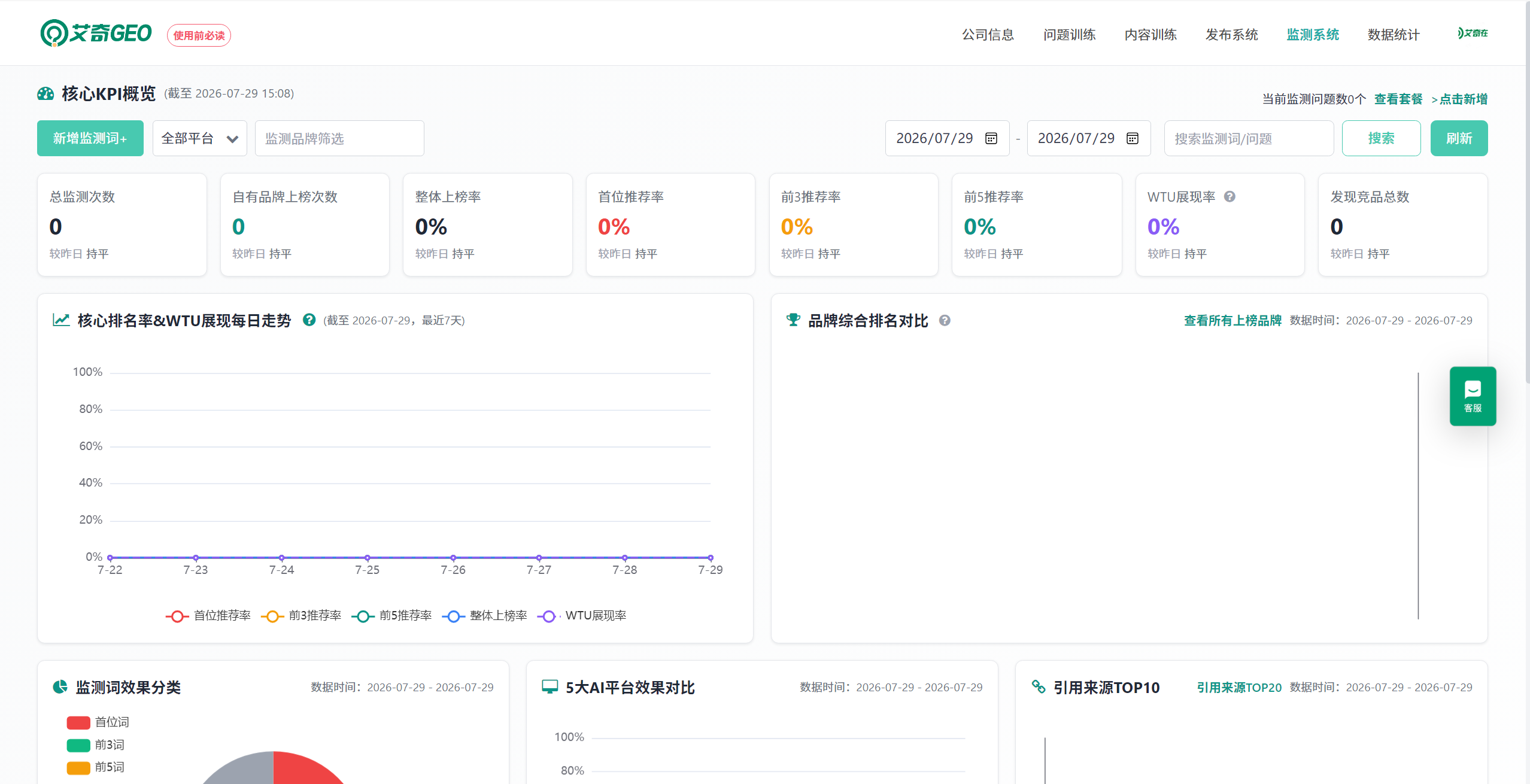The height and width of the screenshot is (784, 1530).
Task: Click help icon beside 品牌综合排名对比
Action: pyautogui.click(x=945, y=320)
